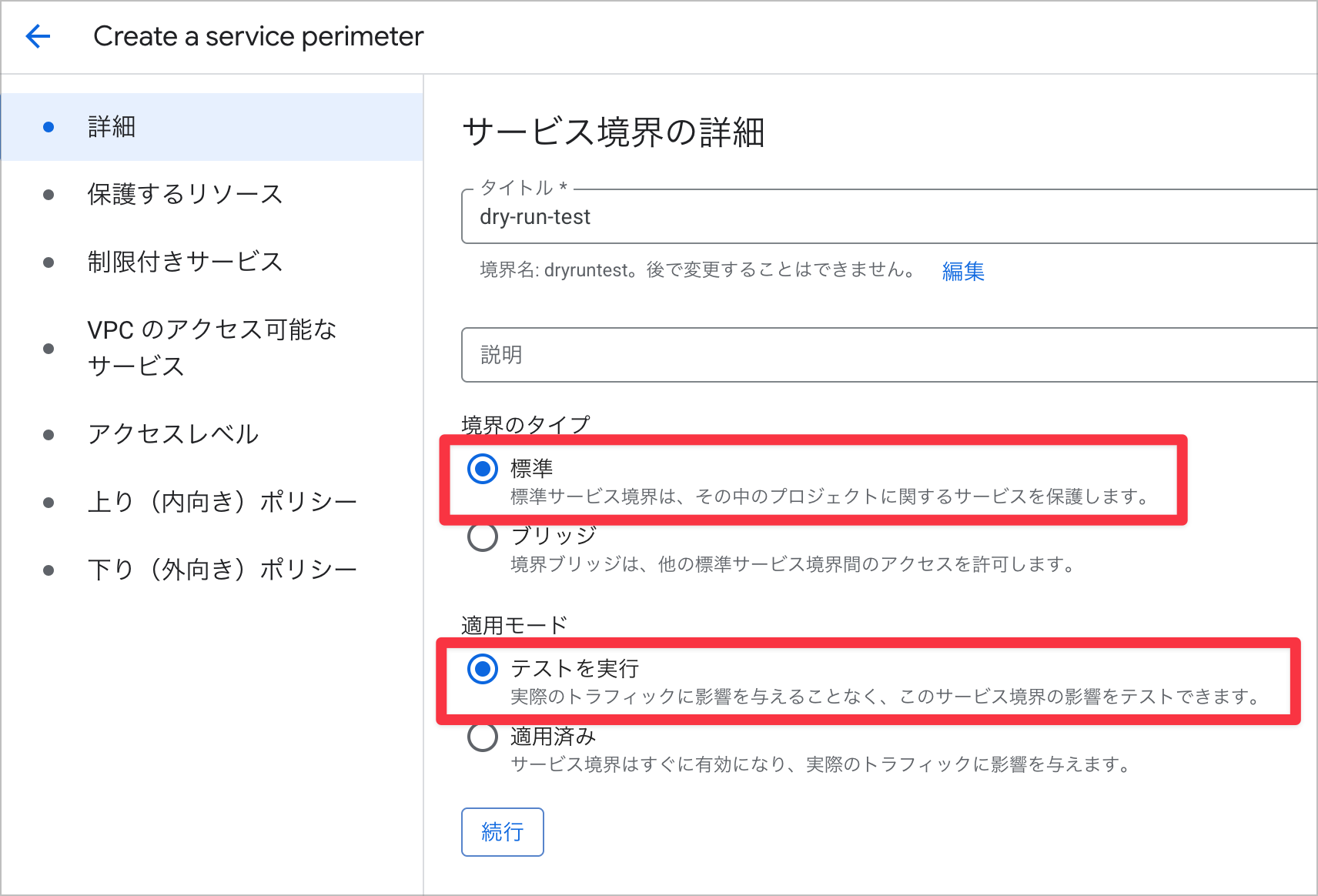The width and height of the screenshot is (1318, 896).
Task: Go to 保護するリソース step
Action: tap(185, 194)
